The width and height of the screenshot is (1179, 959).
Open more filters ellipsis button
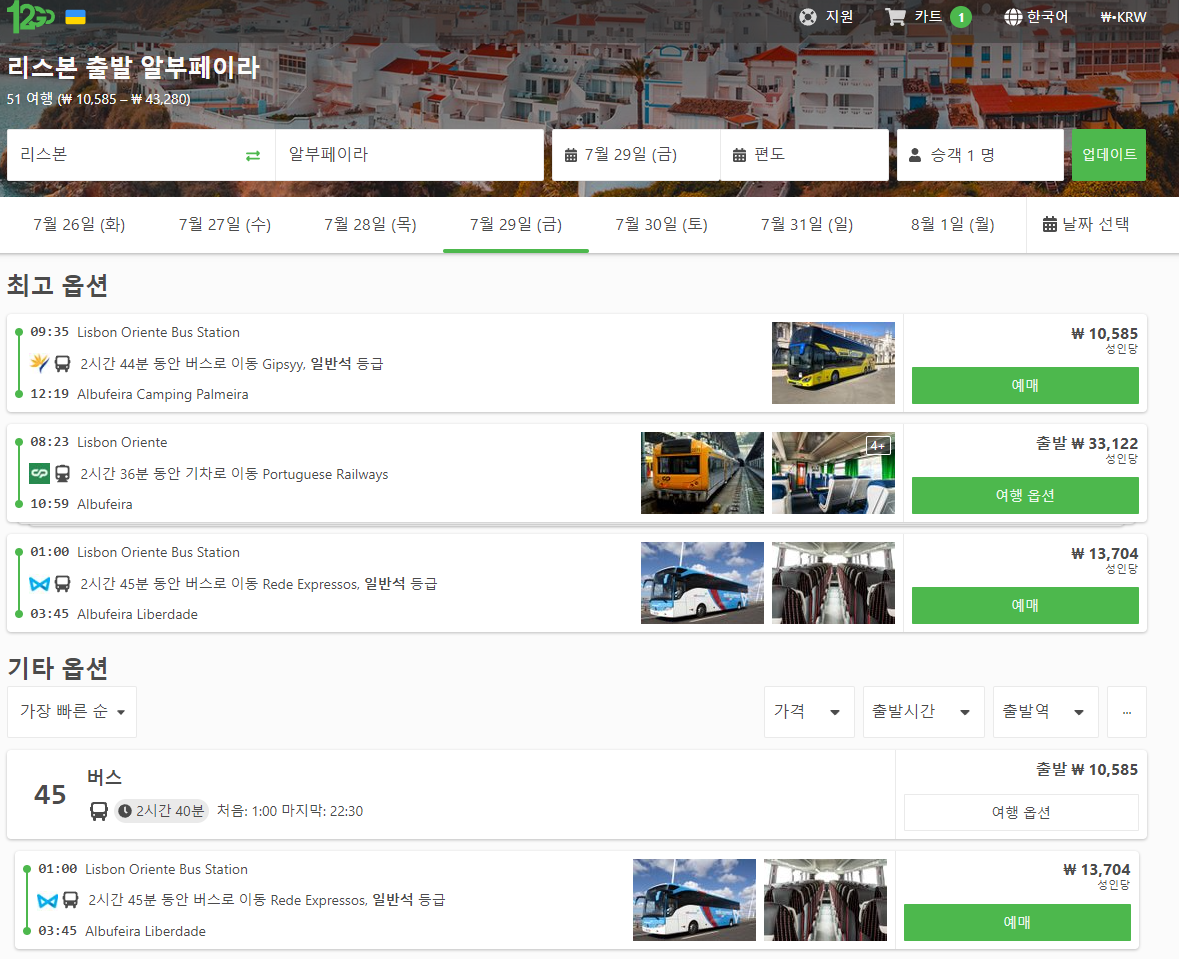pyautogui.click(x=1126, y=712)
